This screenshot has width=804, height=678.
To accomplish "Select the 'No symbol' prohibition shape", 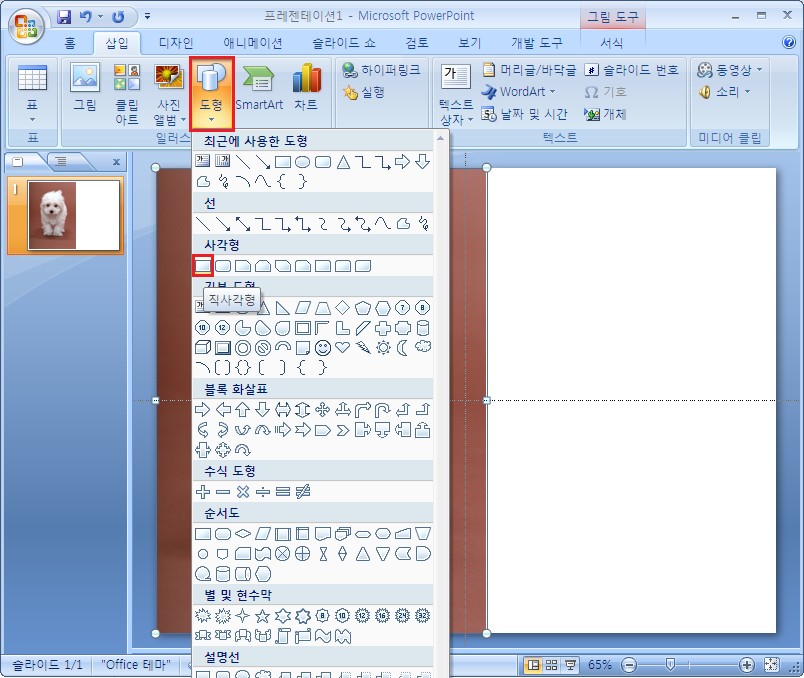I will (x=263, y=348).
